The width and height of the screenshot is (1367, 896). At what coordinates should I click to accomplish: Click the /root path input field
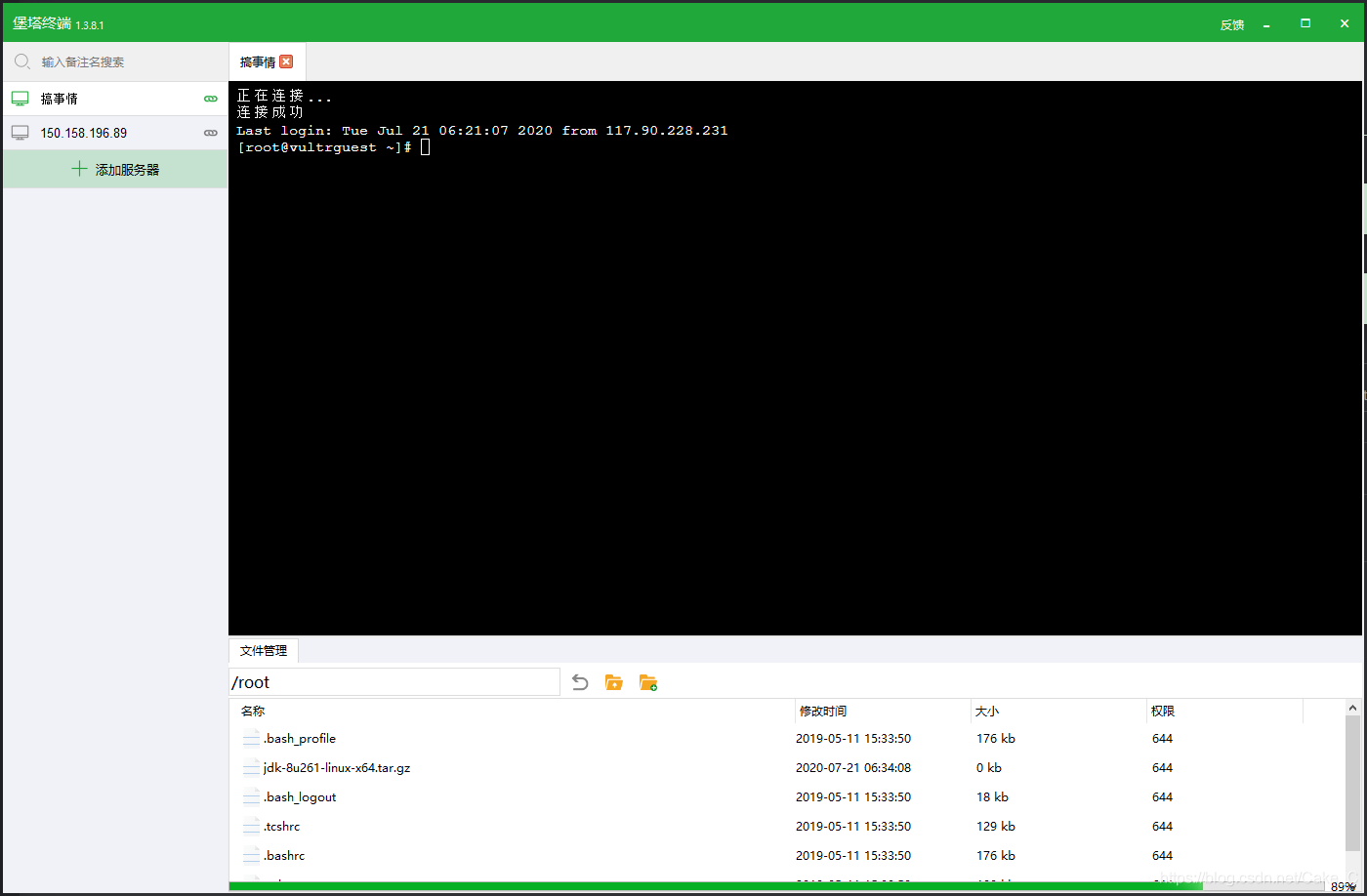[x=394, y=682]
